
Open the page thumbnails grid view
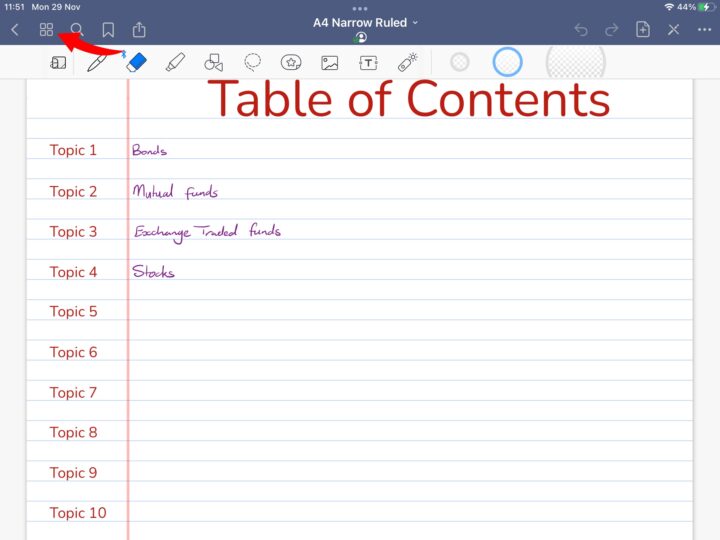(46, 30)
